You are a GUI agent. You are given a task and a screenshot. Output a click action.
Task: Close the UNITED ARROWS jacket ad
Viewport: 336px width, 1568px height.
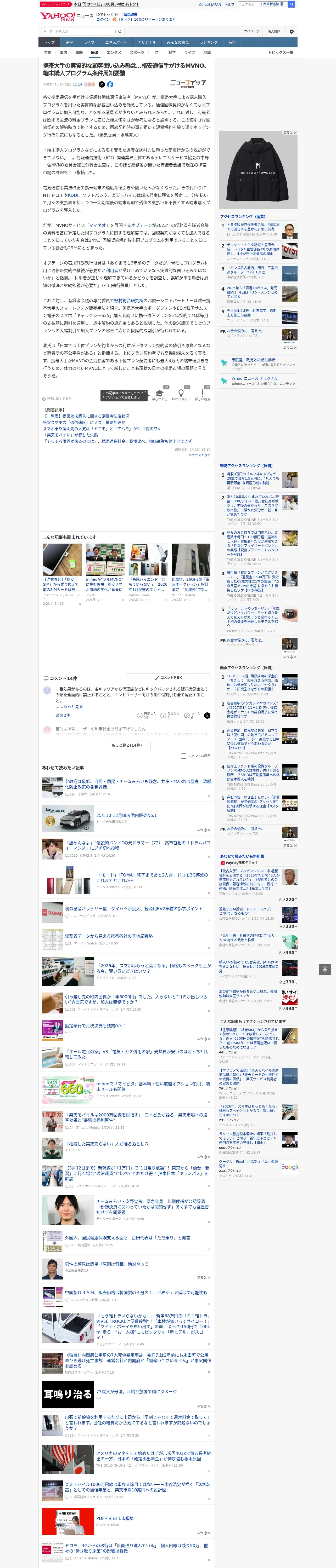pos(295,133)
